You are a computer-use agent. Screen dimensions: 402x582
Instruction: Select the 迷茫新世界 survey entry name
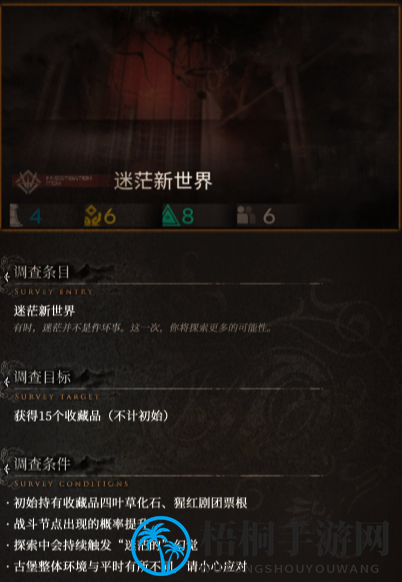point(45,311)
